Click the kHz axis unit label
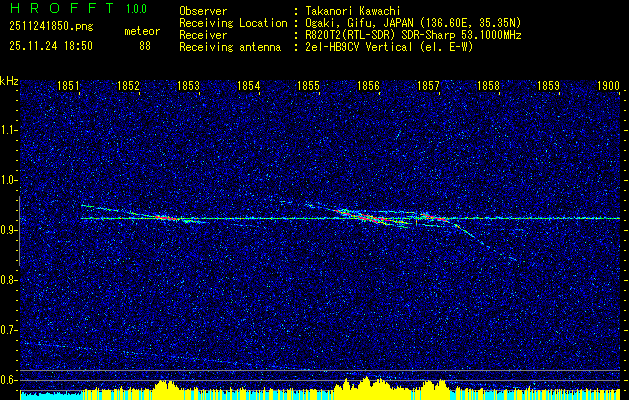This screenshot has height=400, width=629. [9, 81]
